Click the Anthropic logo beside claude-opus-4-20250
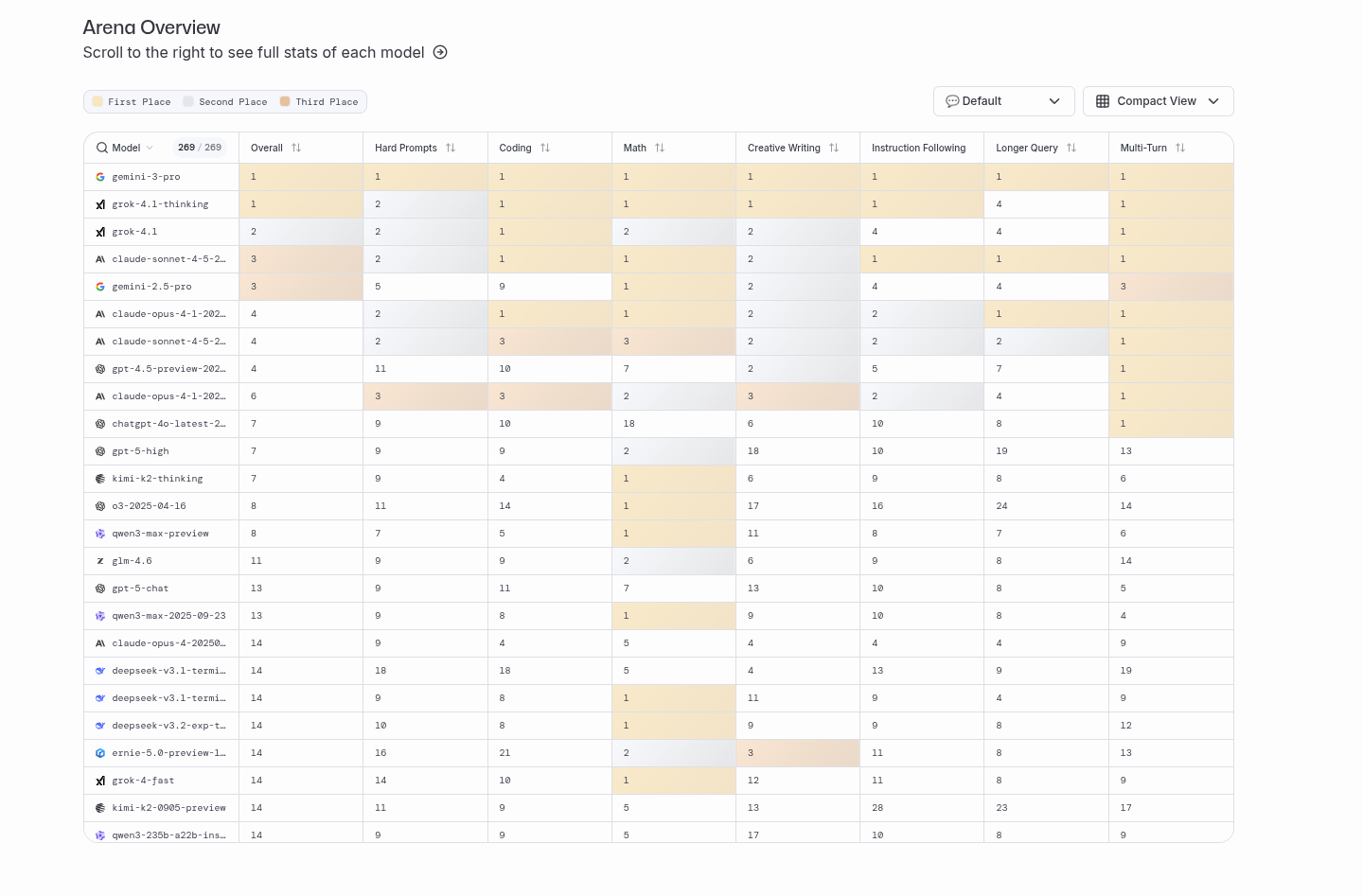The width and height of the screenshot is (1363, 896). tap(100, 643)
